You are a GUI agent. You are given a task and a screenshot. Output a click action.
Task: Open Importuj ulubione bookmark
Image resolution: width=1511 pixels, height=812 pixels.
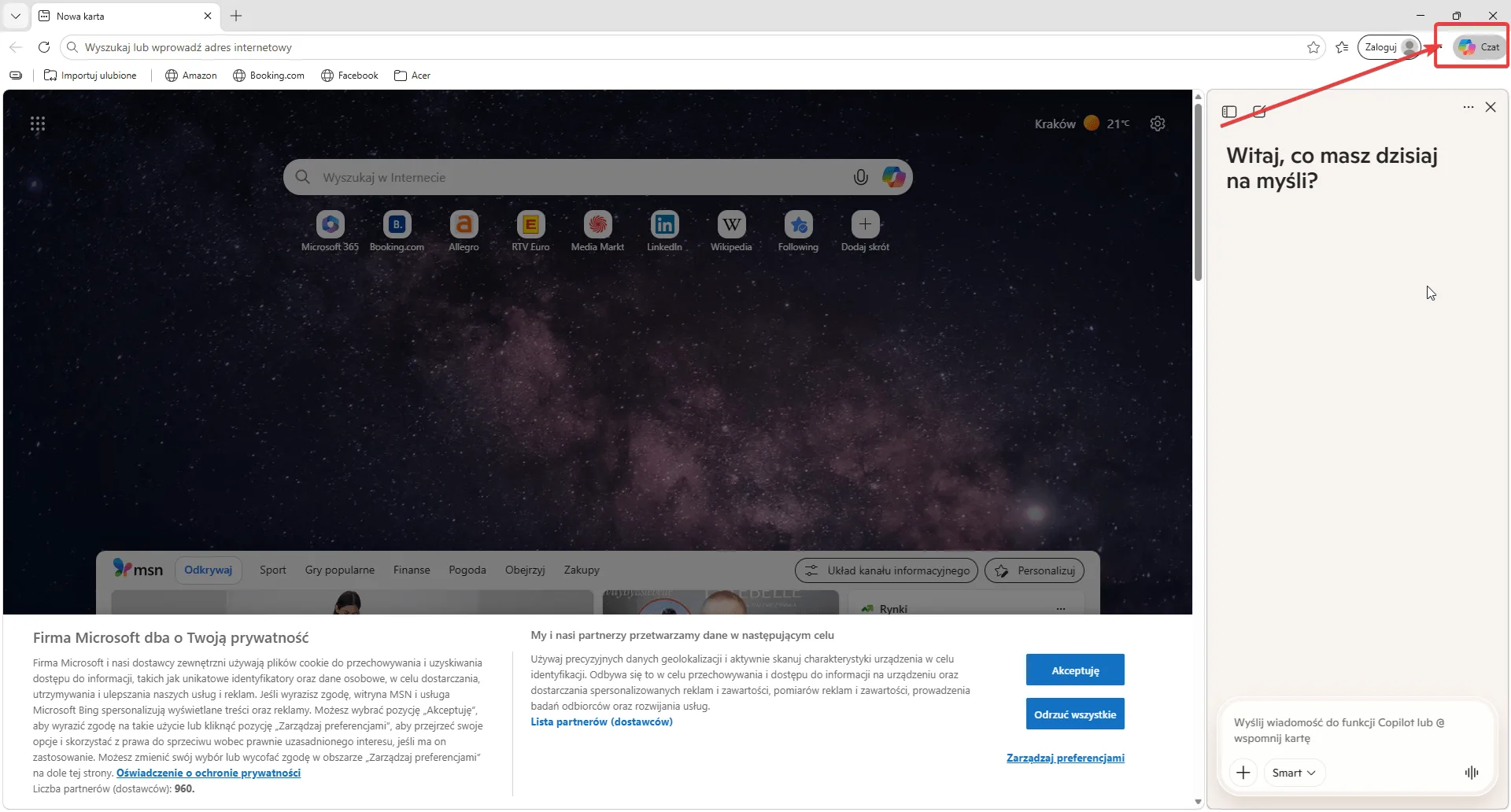click(x=91, y=76)
